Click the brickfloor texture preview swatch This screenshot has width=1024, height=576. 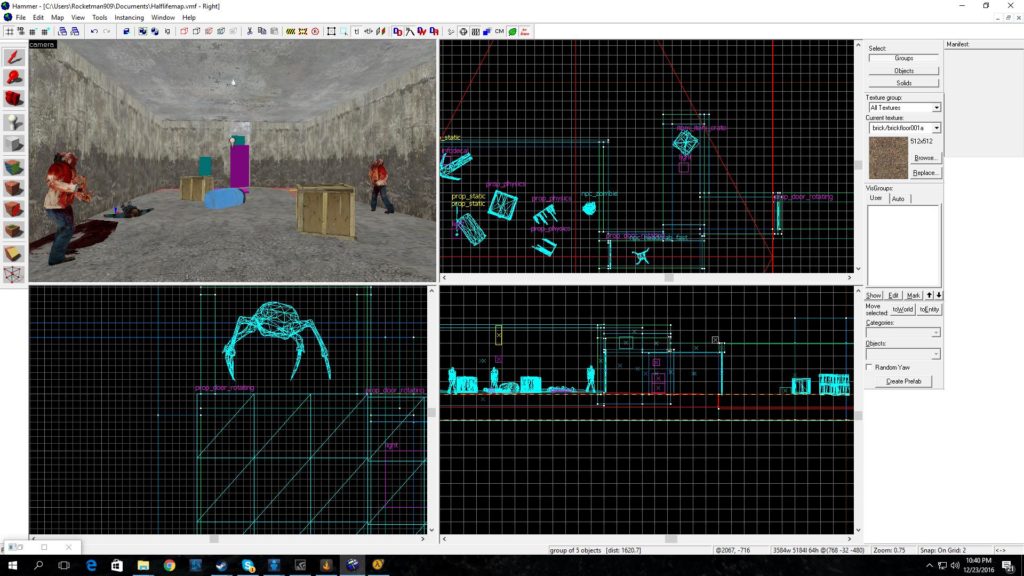[x=888, y=158]
